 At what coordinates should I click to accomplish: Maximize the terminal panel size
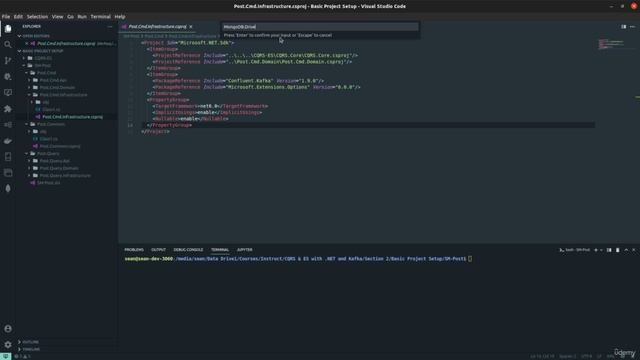pos(626,250)
